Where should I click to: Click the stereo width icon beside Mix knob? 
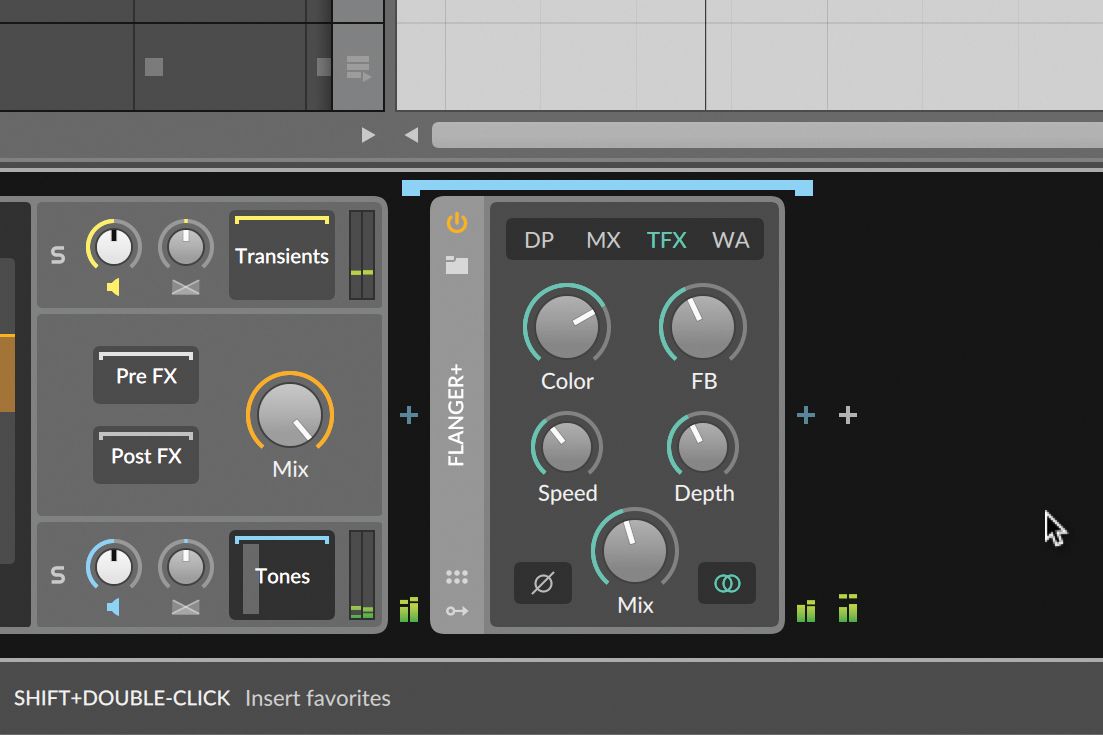(x=726, y=583)
